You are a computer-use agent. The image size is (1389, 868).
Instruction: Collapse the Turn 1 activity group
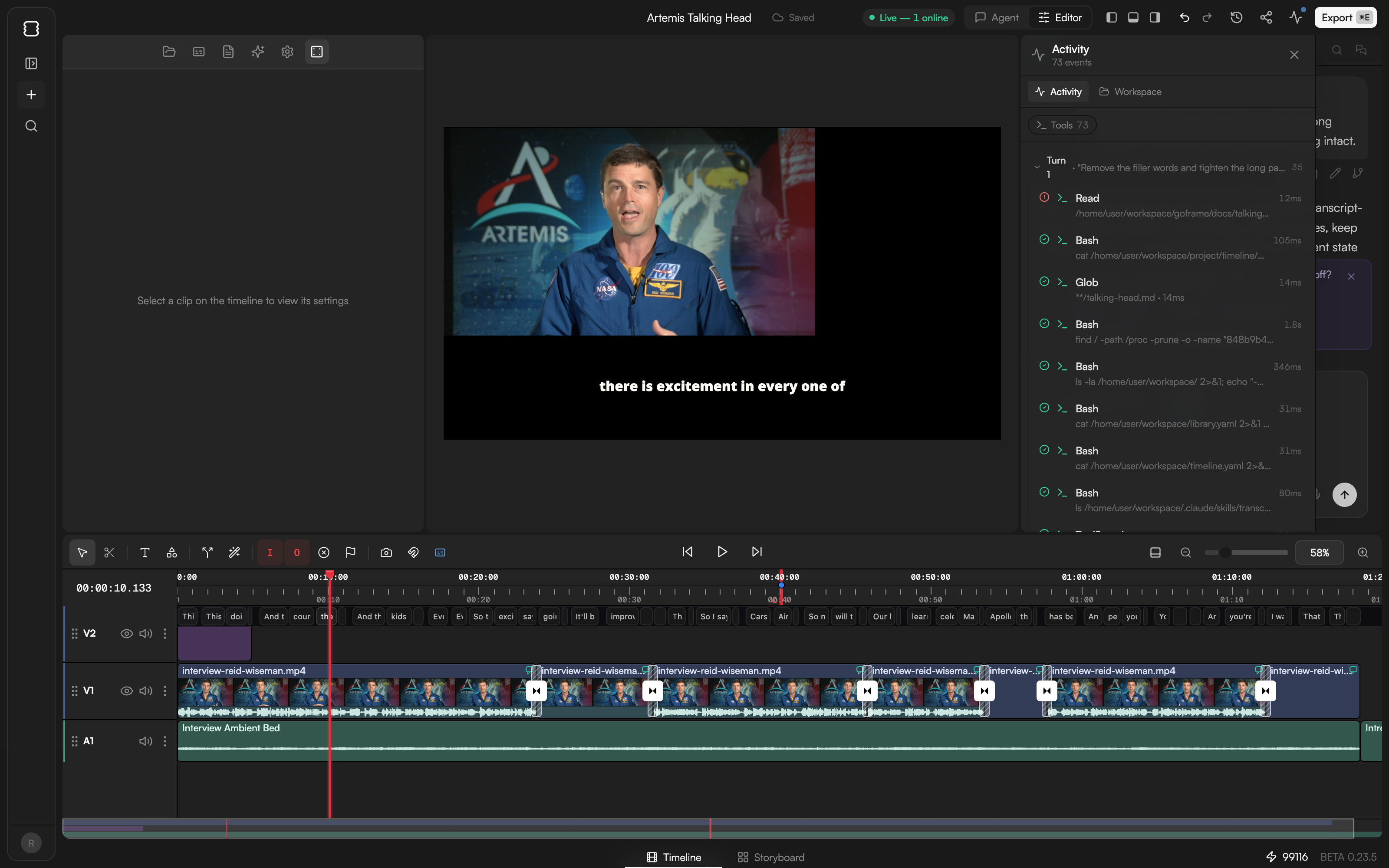point(1037,167)
